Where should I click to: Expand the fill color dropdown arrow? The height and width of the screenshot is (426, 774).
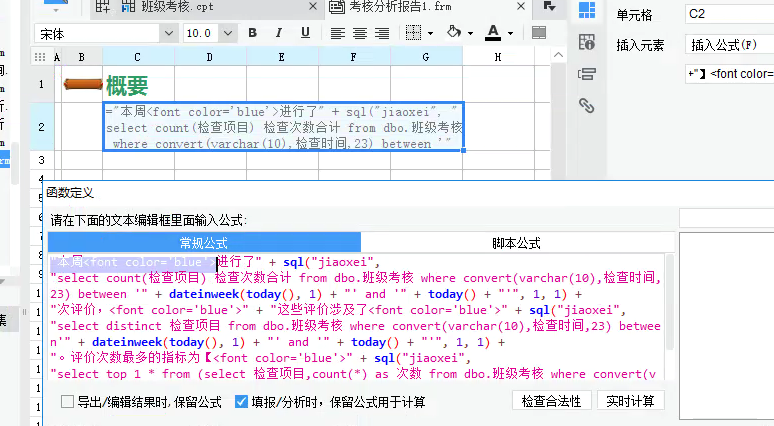coord(470,34)
